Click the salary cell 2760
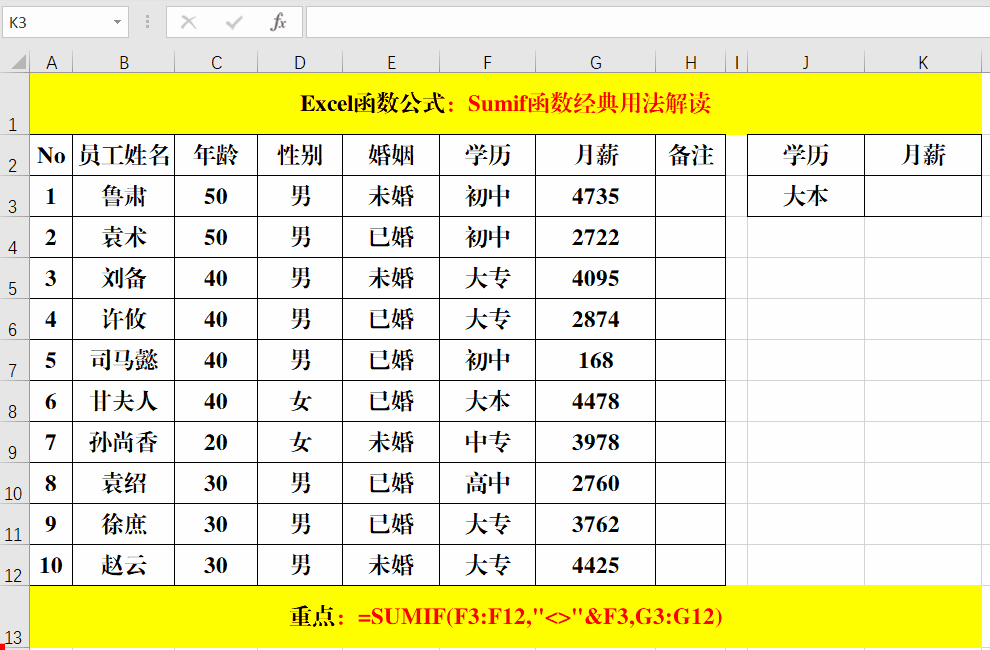Screen dimensions: 990x650 [595, 483]
